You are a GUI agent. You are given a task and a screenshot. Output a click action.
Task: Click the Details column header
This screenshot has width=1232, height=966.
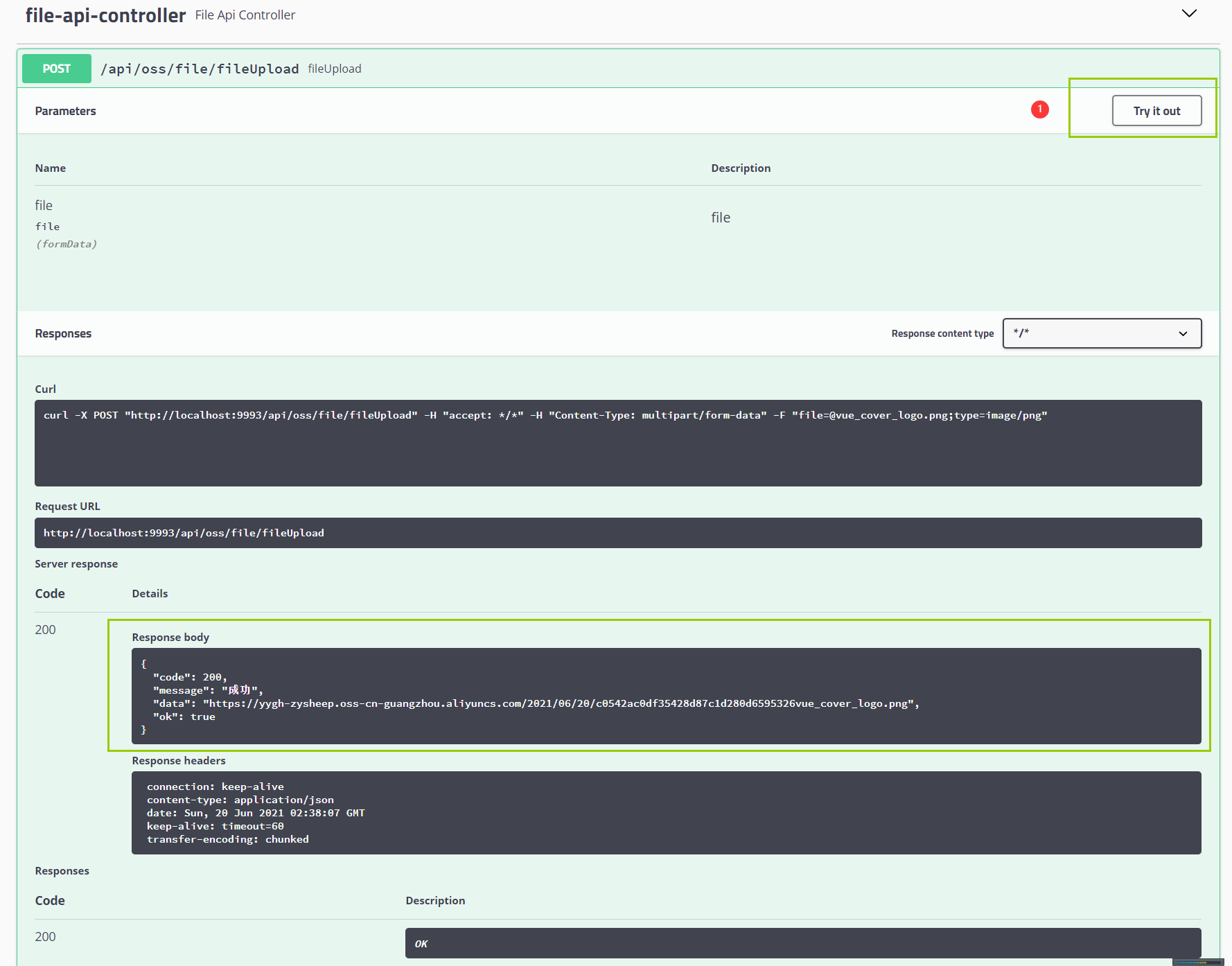click(150, 594)
